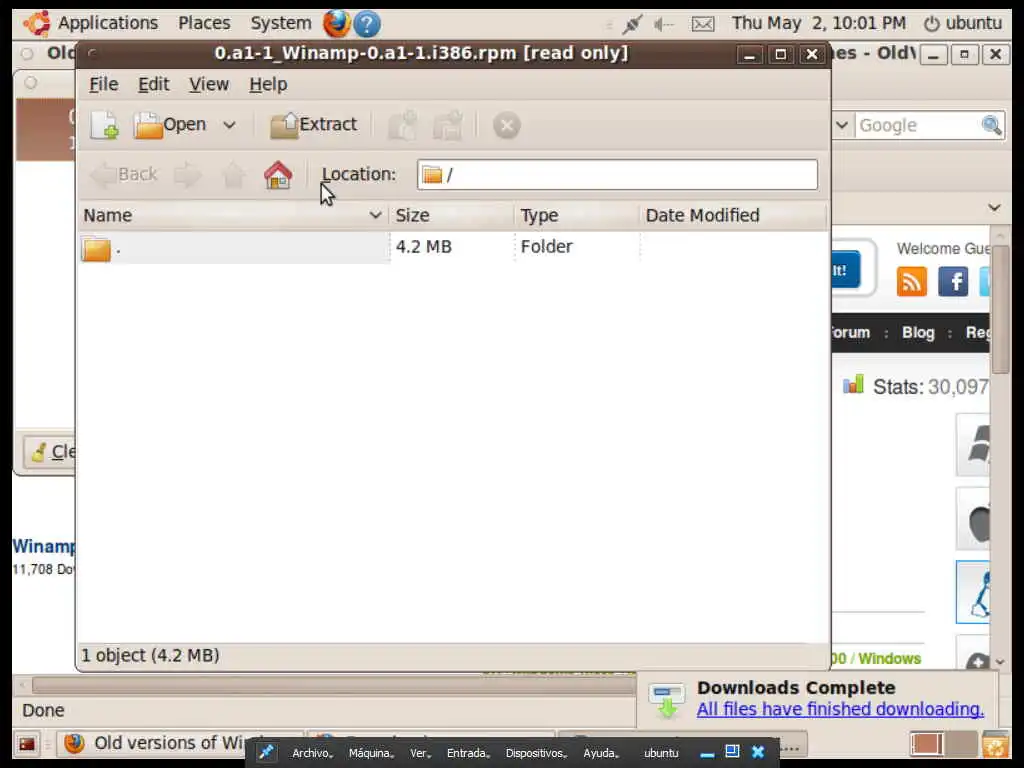Open the Ayuda menu in VirtualBox bar

click(x=601, y=753)
